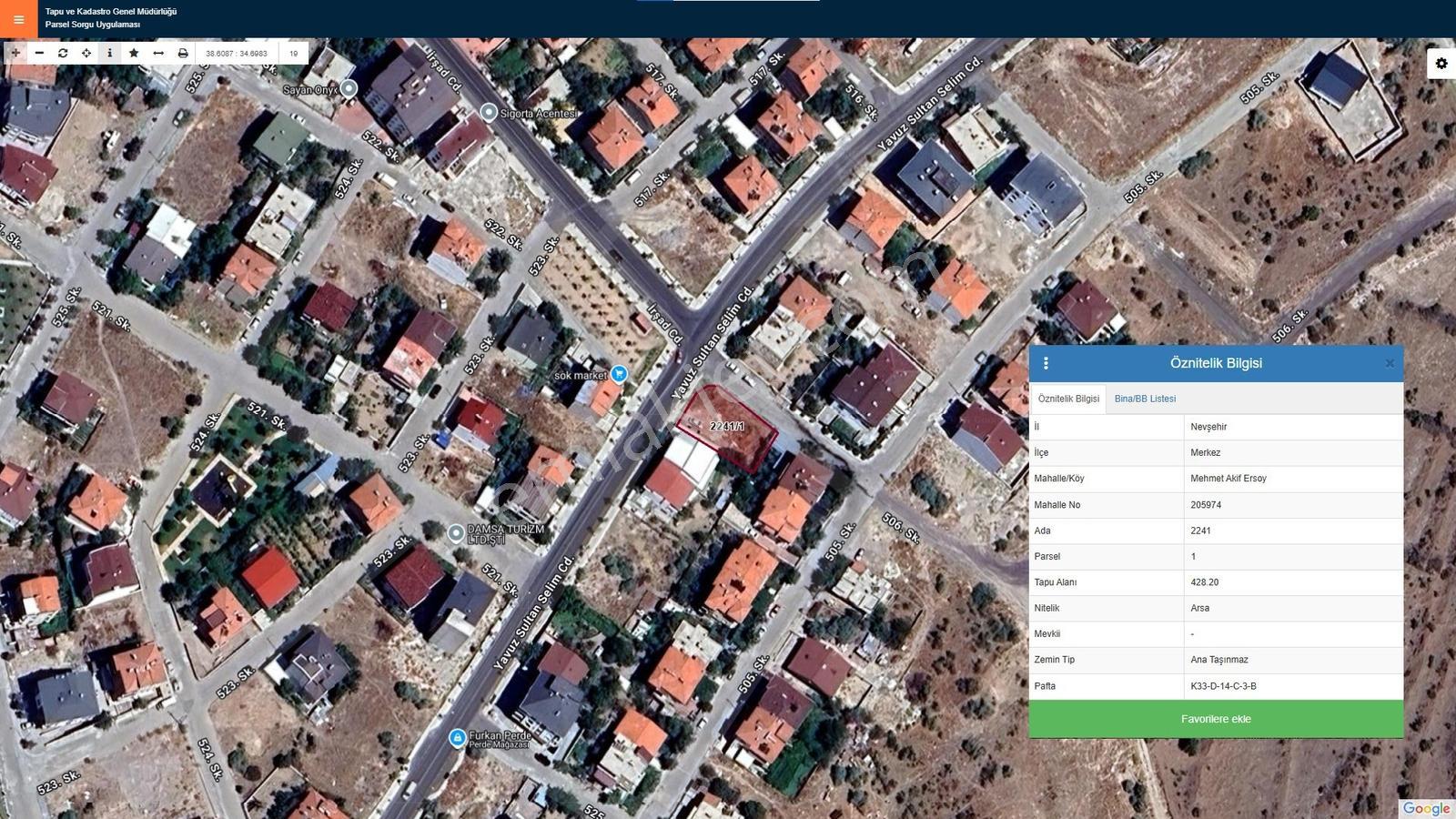1456x819 pixels.
Task: Click the Favorilere ekle button
Action: click(1216, 719)
